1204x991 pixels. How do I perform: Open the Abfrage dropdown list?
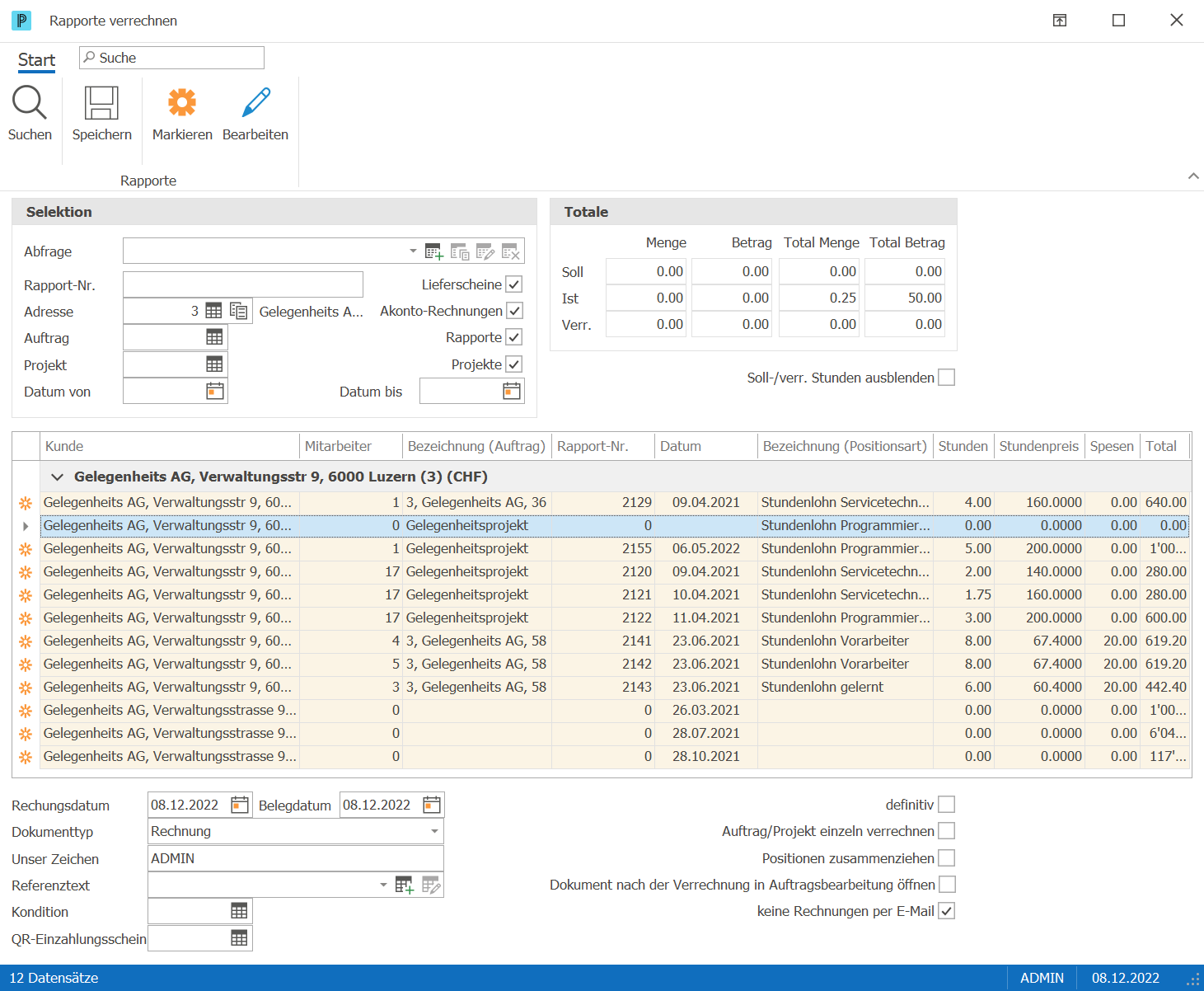413,251
